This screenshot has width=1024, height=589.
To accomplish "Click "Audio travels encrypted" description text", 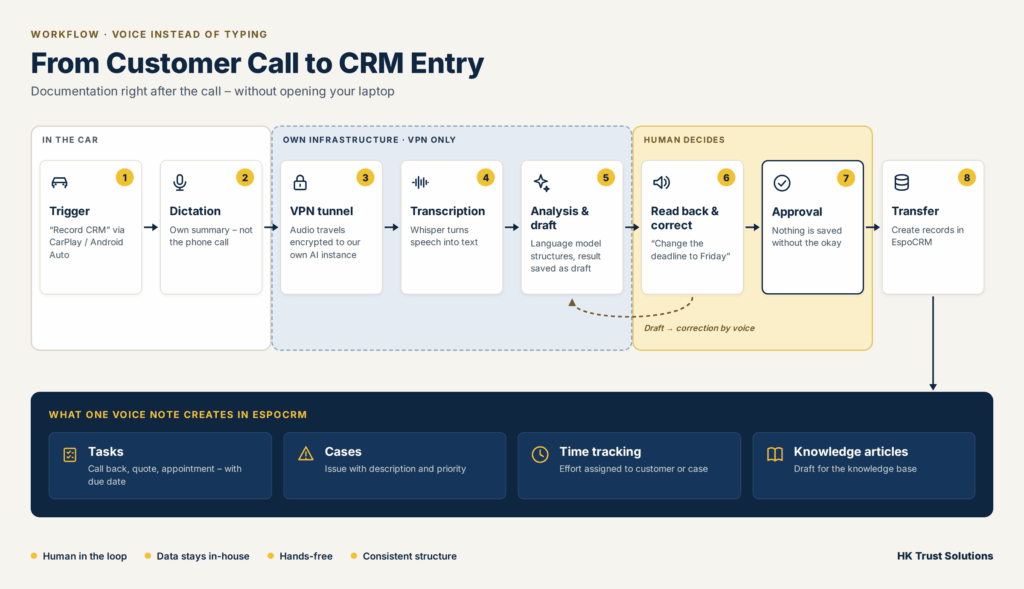I will (325, 242).
